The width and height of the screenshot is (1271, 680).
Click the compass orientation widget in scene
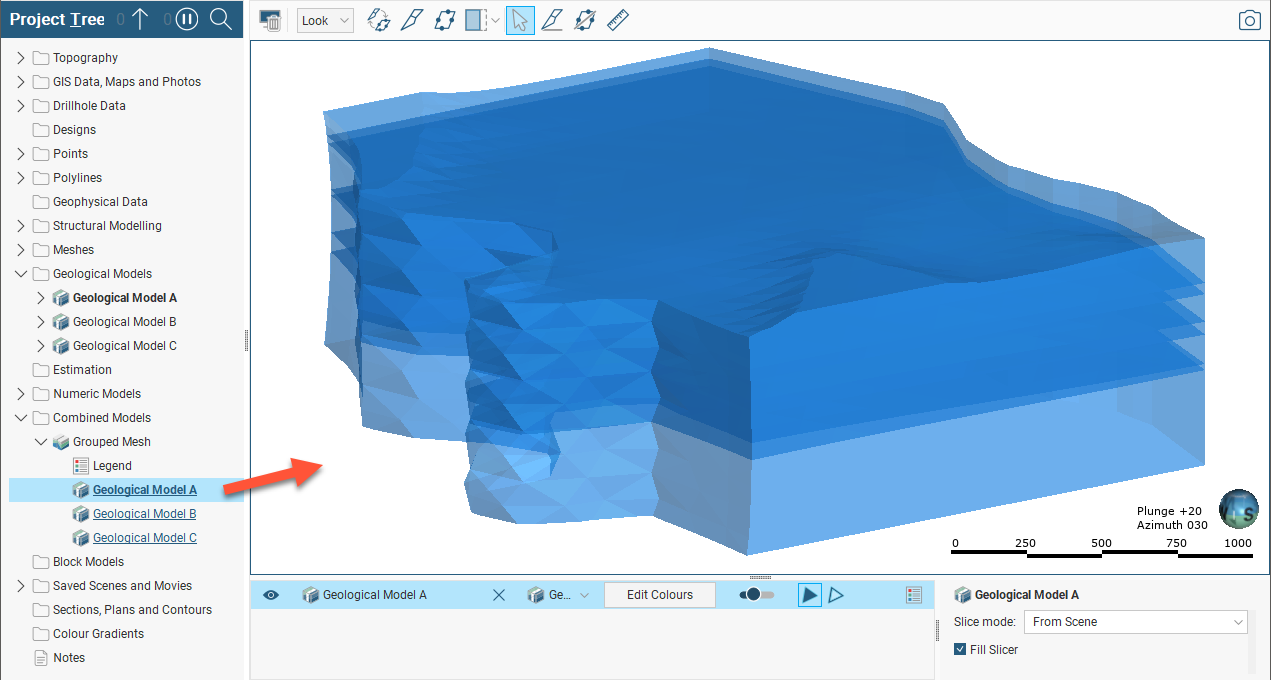point(1238,509)
